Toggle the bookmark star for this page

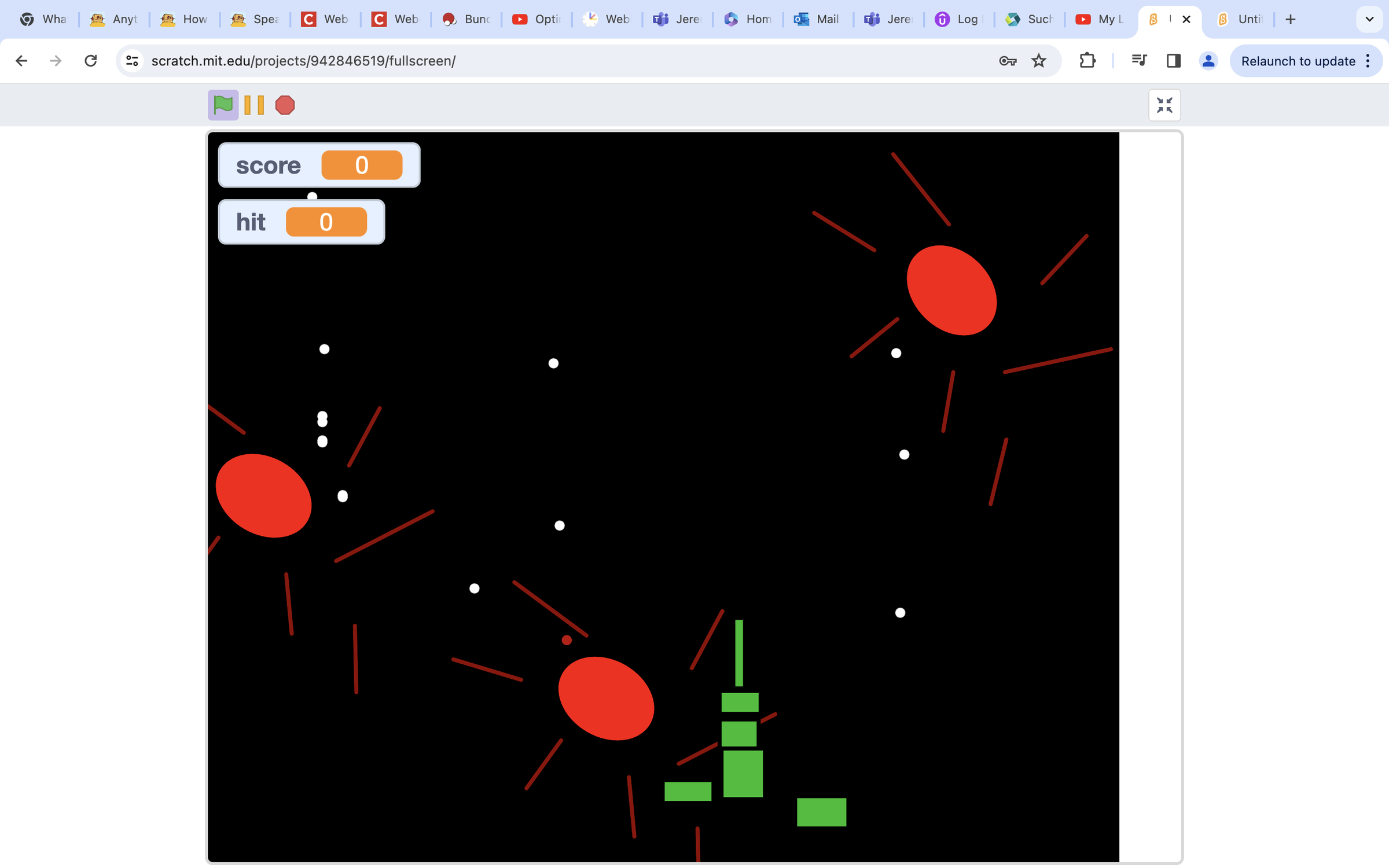(1039, 60)
